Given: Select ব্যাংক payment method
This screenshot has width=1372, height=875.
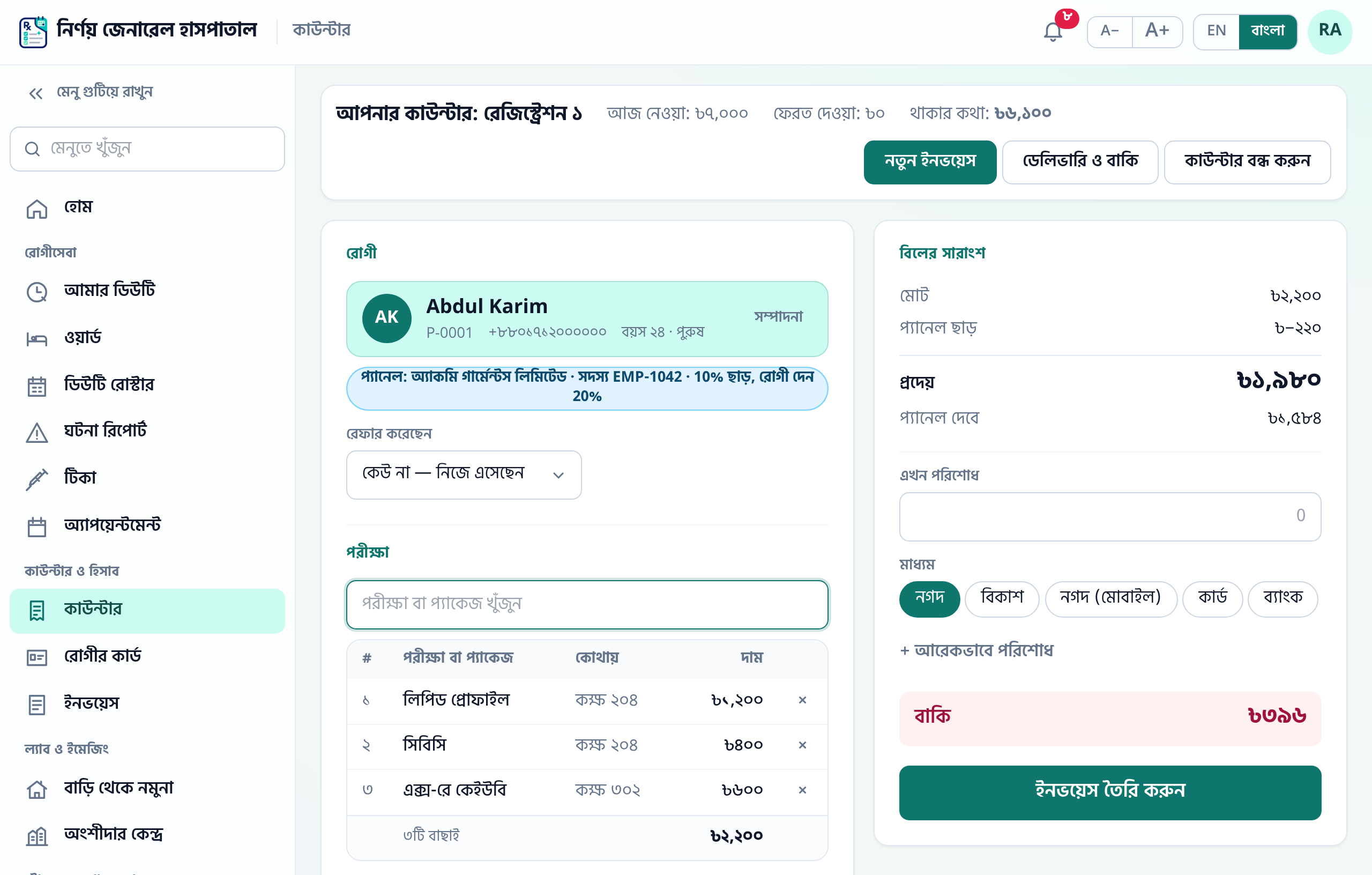Looking at the screenshot, I should coord(1282,598).
